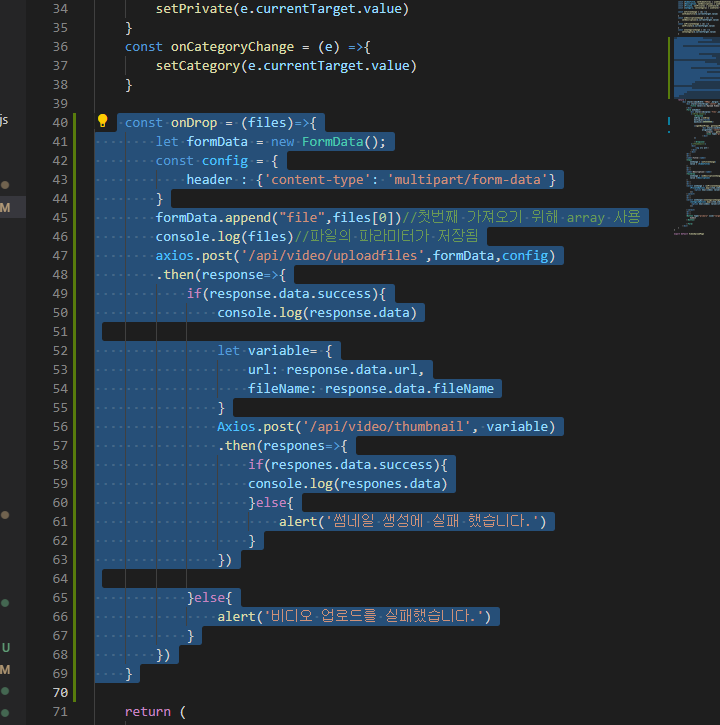This screenshot has height=725, width=720.
Task: Click the comment '파일의 파라미터가 저장됨'
Action: (x=386, y=236)
